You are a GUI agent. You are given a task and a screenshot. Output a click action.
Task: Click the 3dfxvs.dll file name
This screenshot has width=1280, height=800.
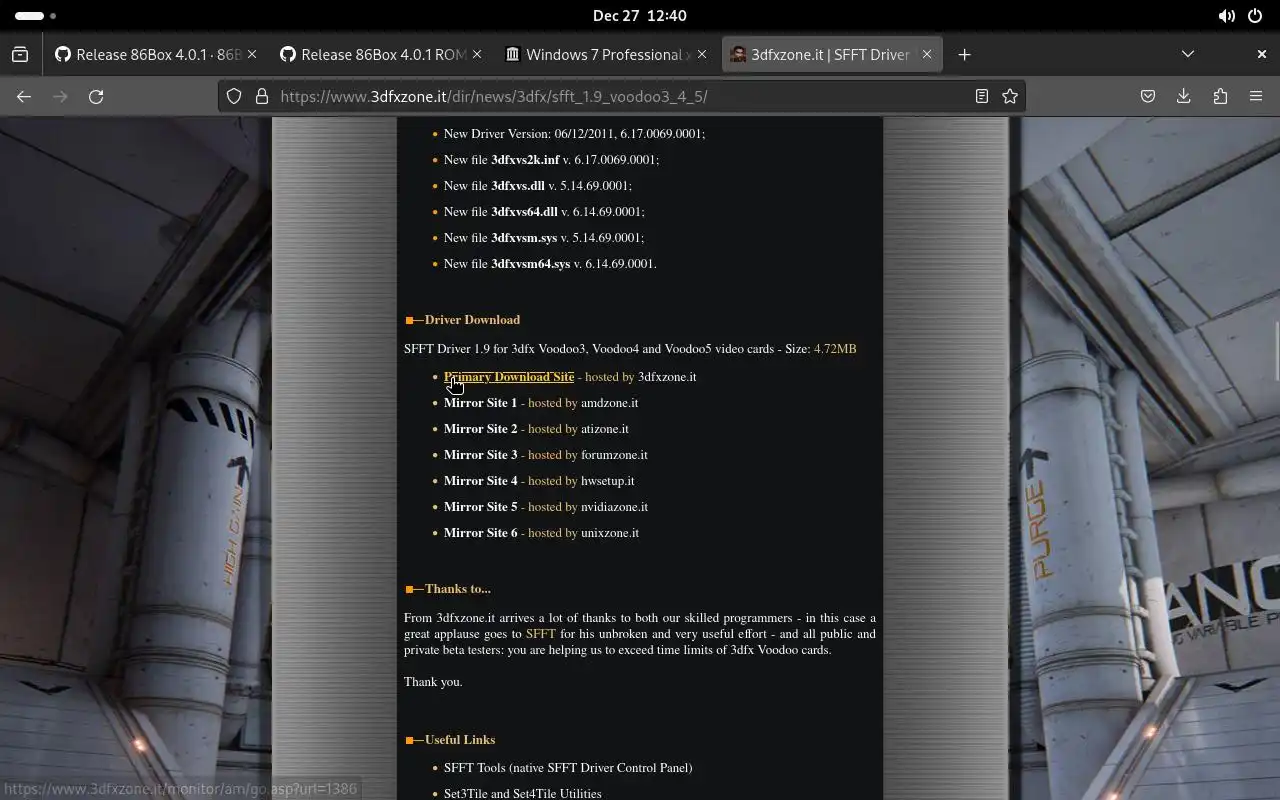point(518,186)
